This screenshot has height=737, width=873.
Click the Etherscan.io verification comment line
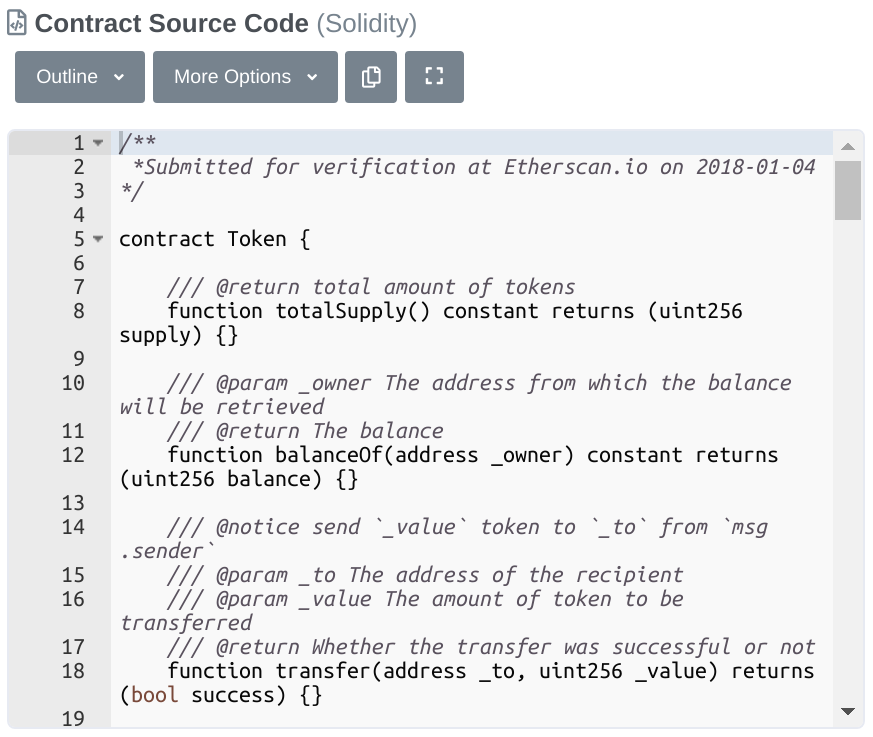click(x=474, y=167)
